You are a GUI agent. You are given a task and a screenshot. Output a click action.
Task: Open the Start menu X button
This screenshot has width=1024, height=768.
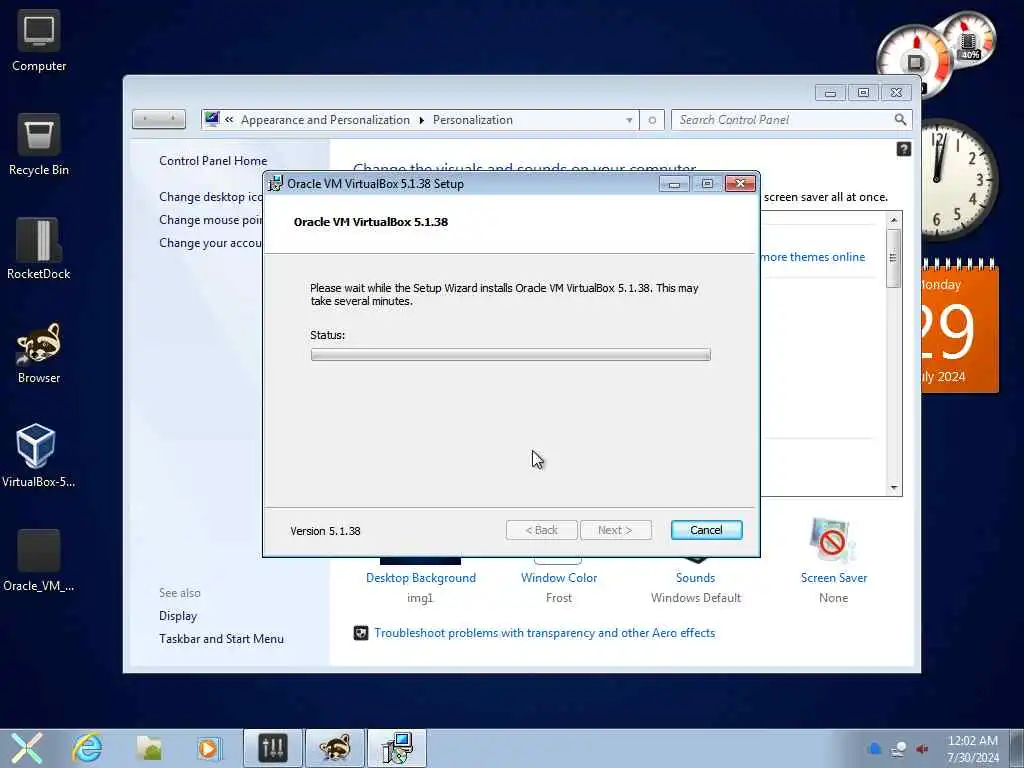(26, 748)
